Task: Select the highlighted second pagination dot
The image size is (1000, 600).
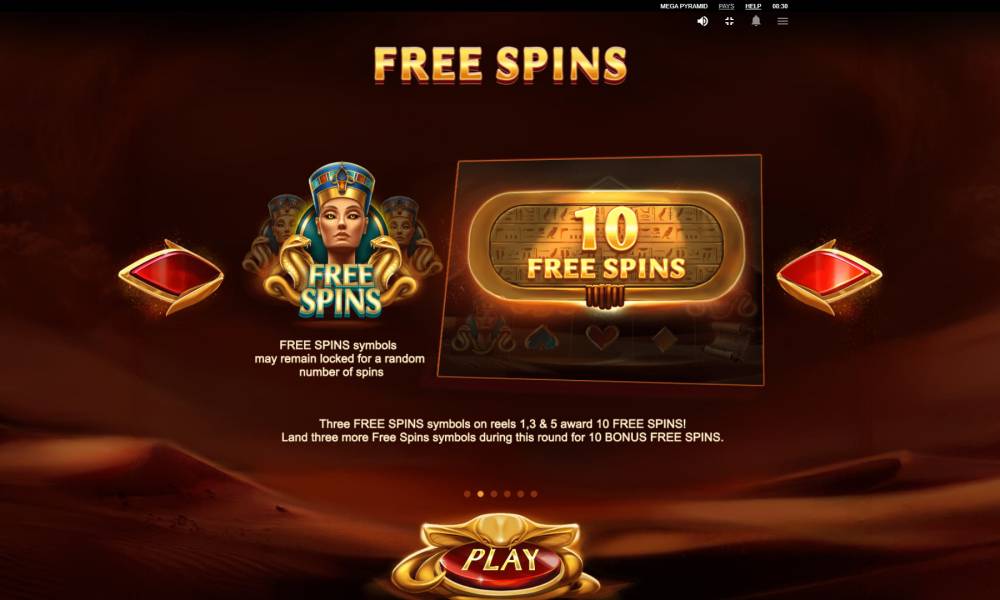Action: 480,494
